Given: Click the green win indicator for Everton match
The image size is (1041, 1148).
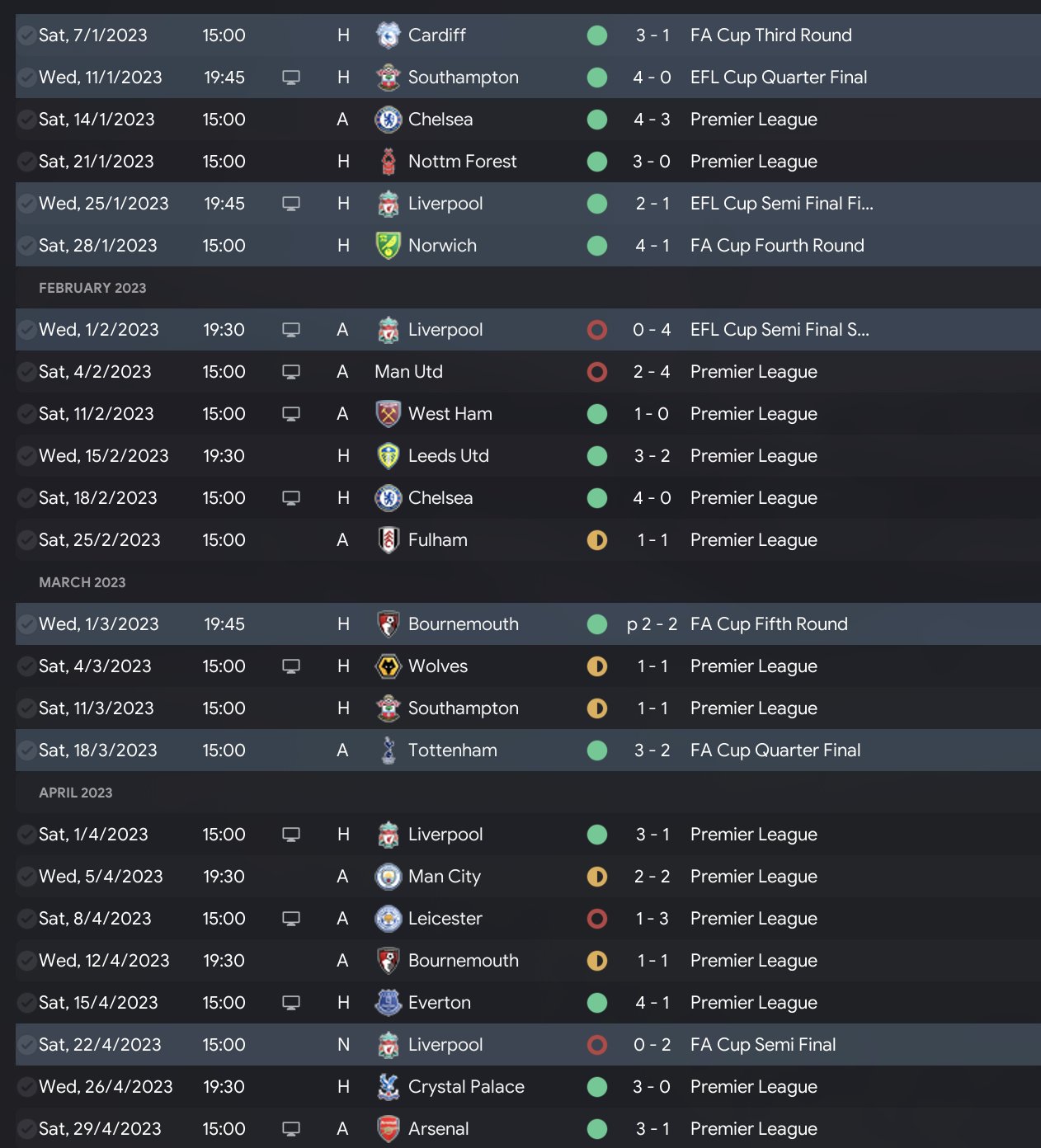Looking at the screenshot, I should pyautogui.click(x=597, y=1003).
